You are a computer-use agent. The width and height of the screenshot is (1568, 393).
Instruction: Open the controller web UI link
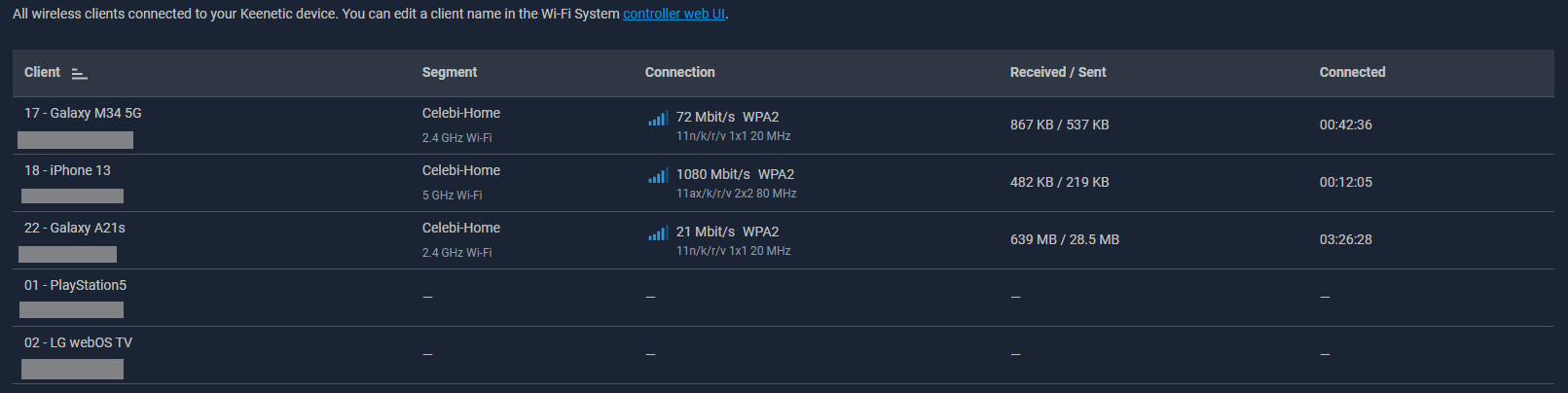coord(674,14)
